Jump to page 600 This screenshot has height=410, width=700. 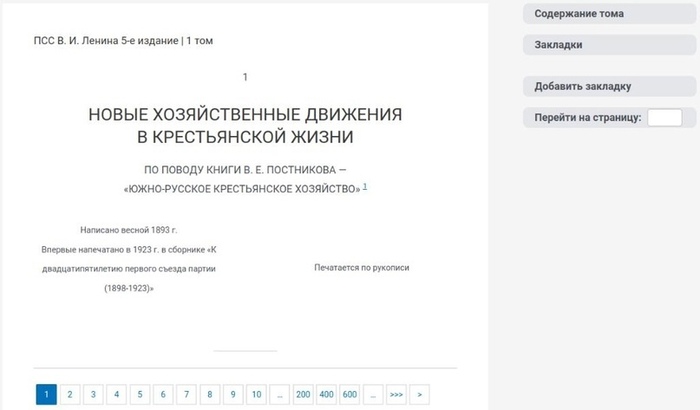click(350, 394)
